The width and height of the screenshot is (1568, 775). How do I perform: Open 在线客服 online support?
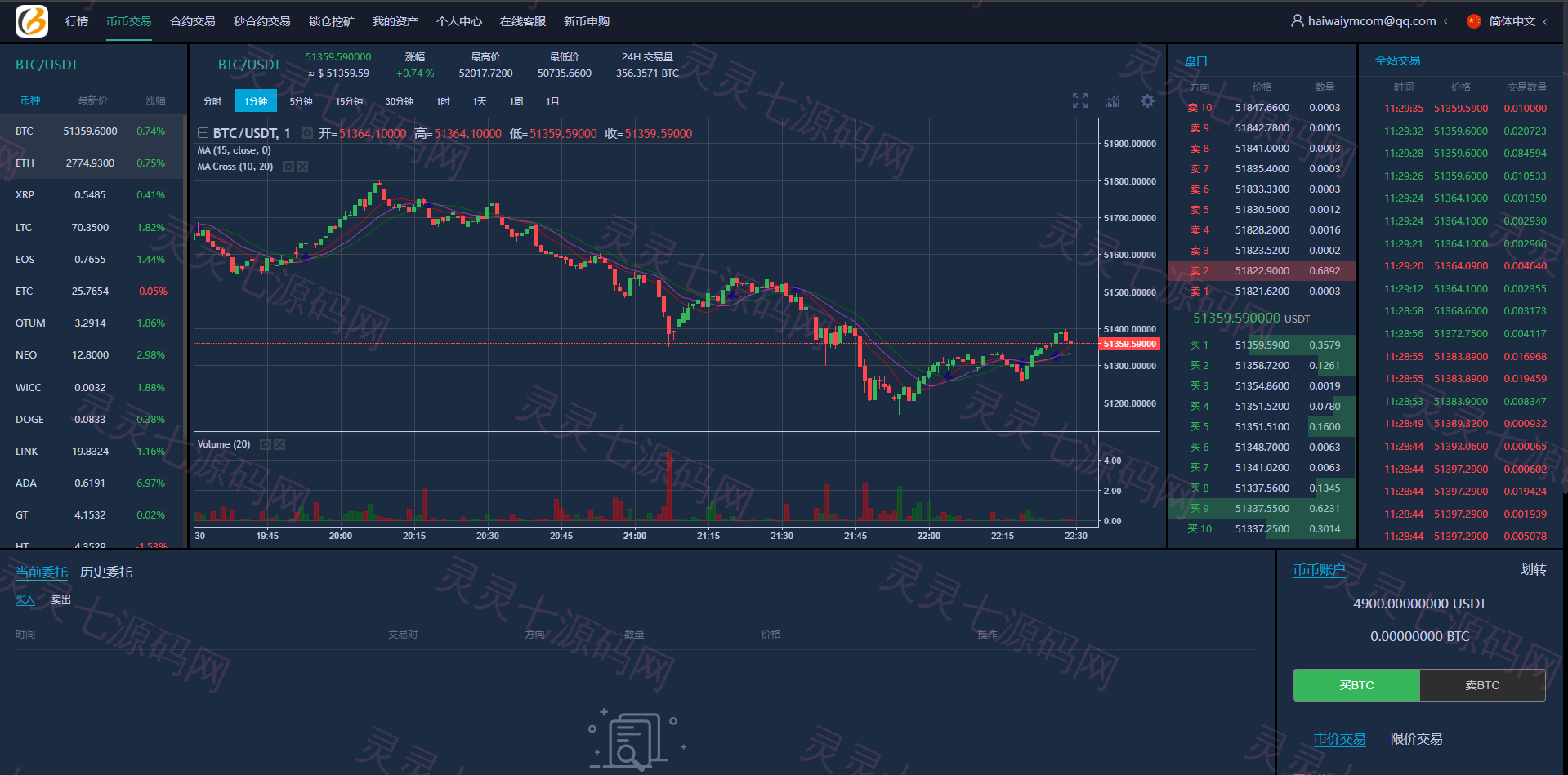pos(523,21)
